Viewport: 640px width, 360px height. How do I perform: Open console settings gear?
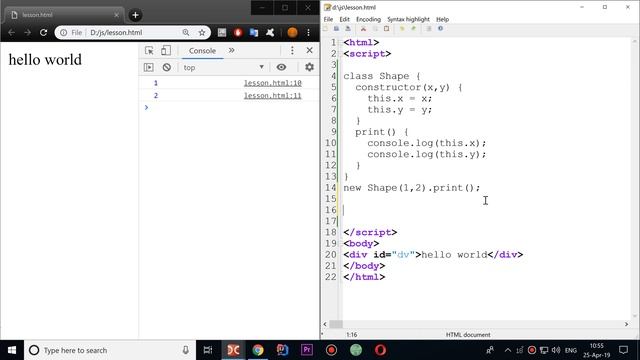(x=309, y=67)
